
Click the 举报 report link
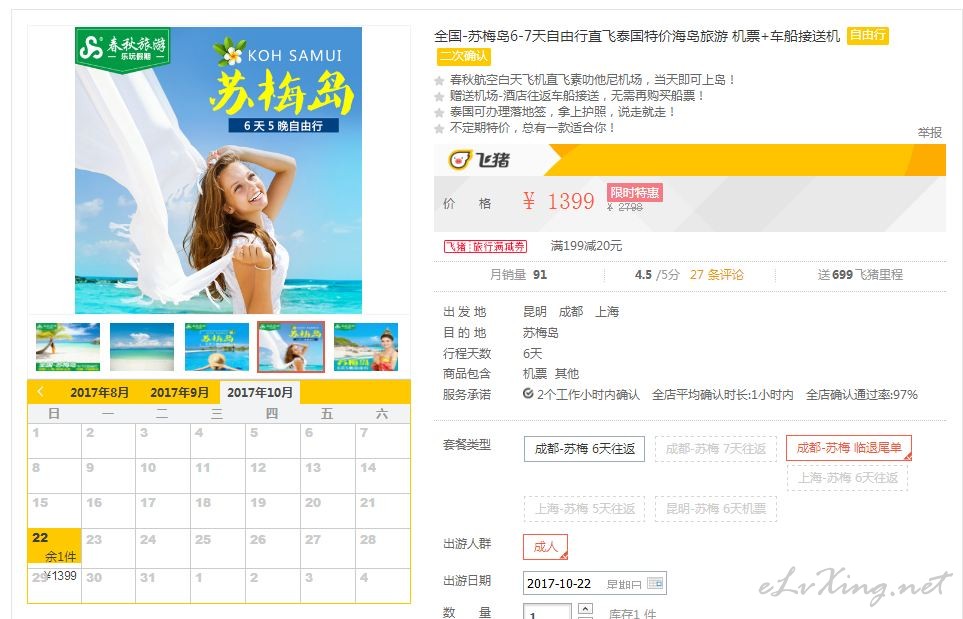(x=929, y=133)
